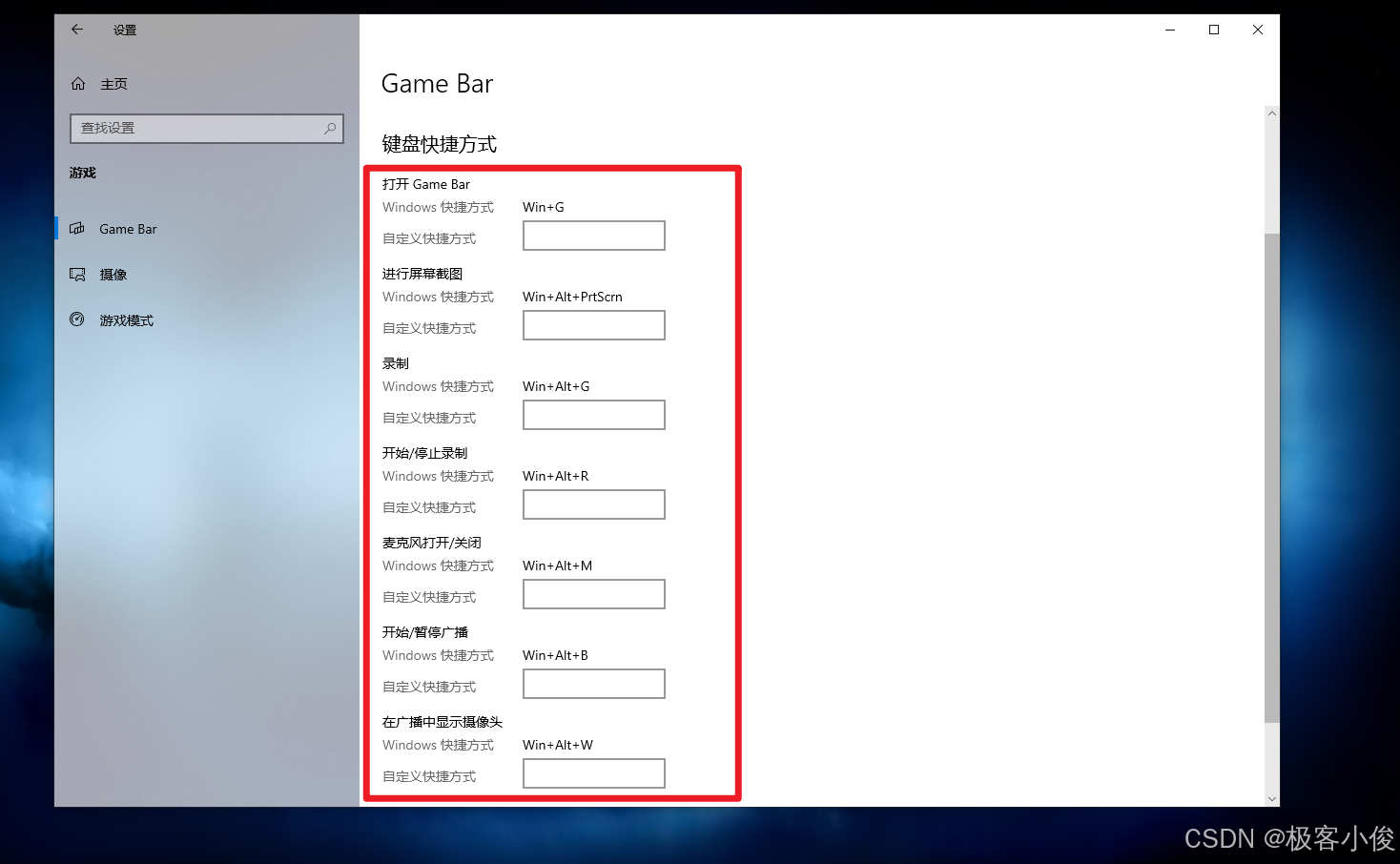Viewport: 1400px width, 864px height.
Task: Click custom shortcut field for 开始/暂停广播
Action: (x=593, y=684)
